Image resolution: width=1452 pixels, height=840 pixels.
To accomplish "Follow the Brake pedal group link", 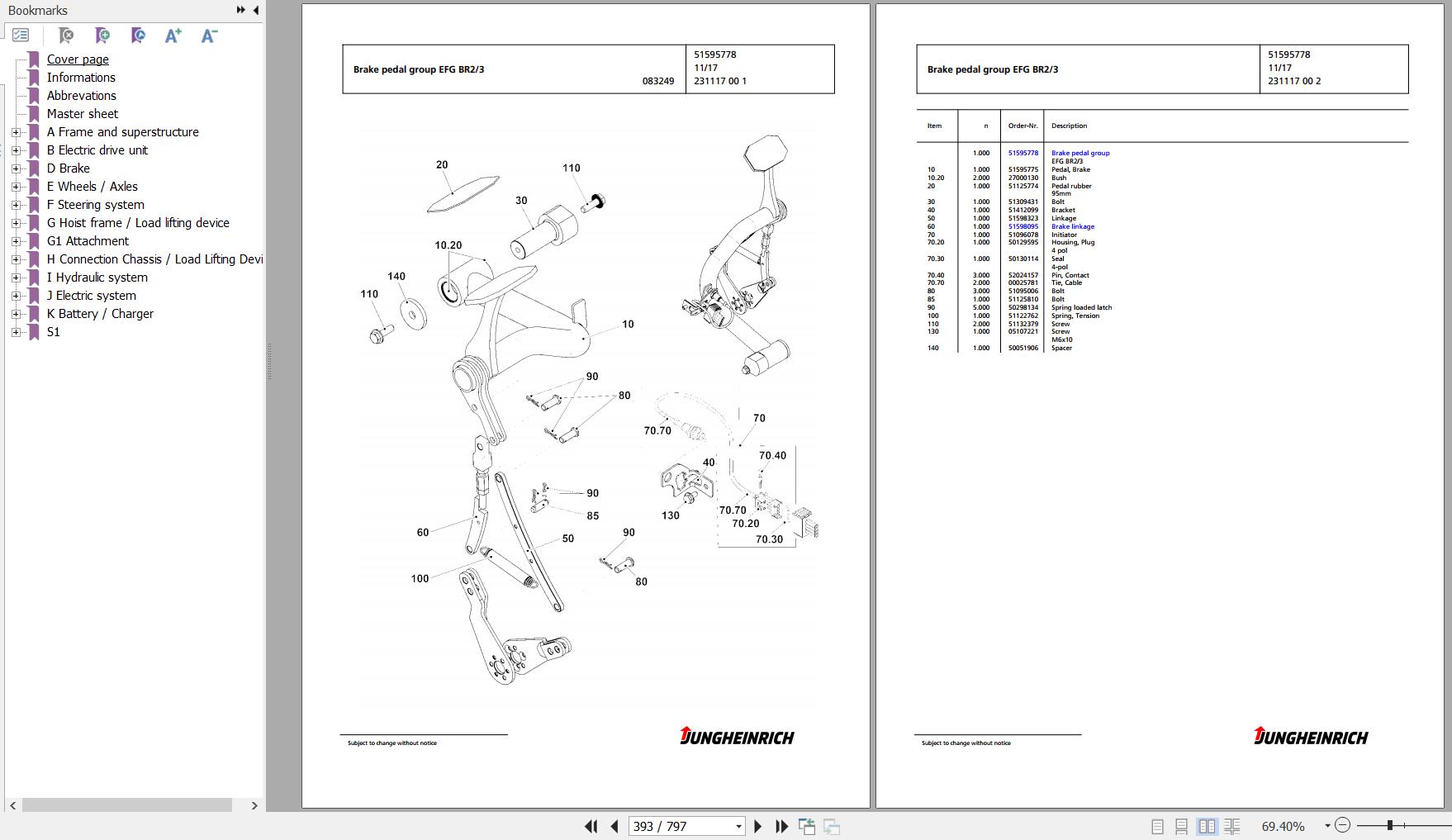I will 1080,153.
